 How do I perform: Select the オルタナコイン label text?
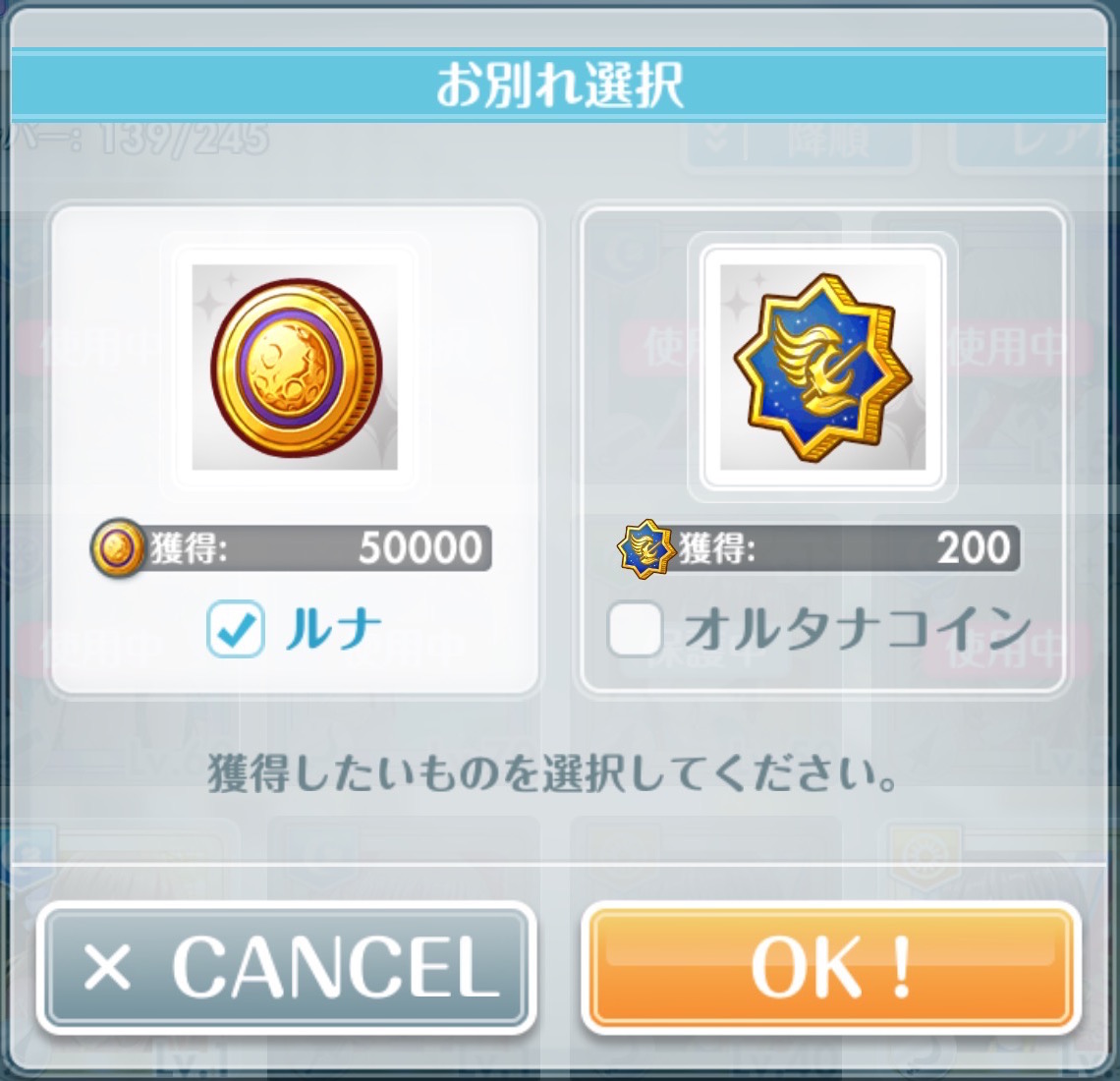tap(858, 629)
